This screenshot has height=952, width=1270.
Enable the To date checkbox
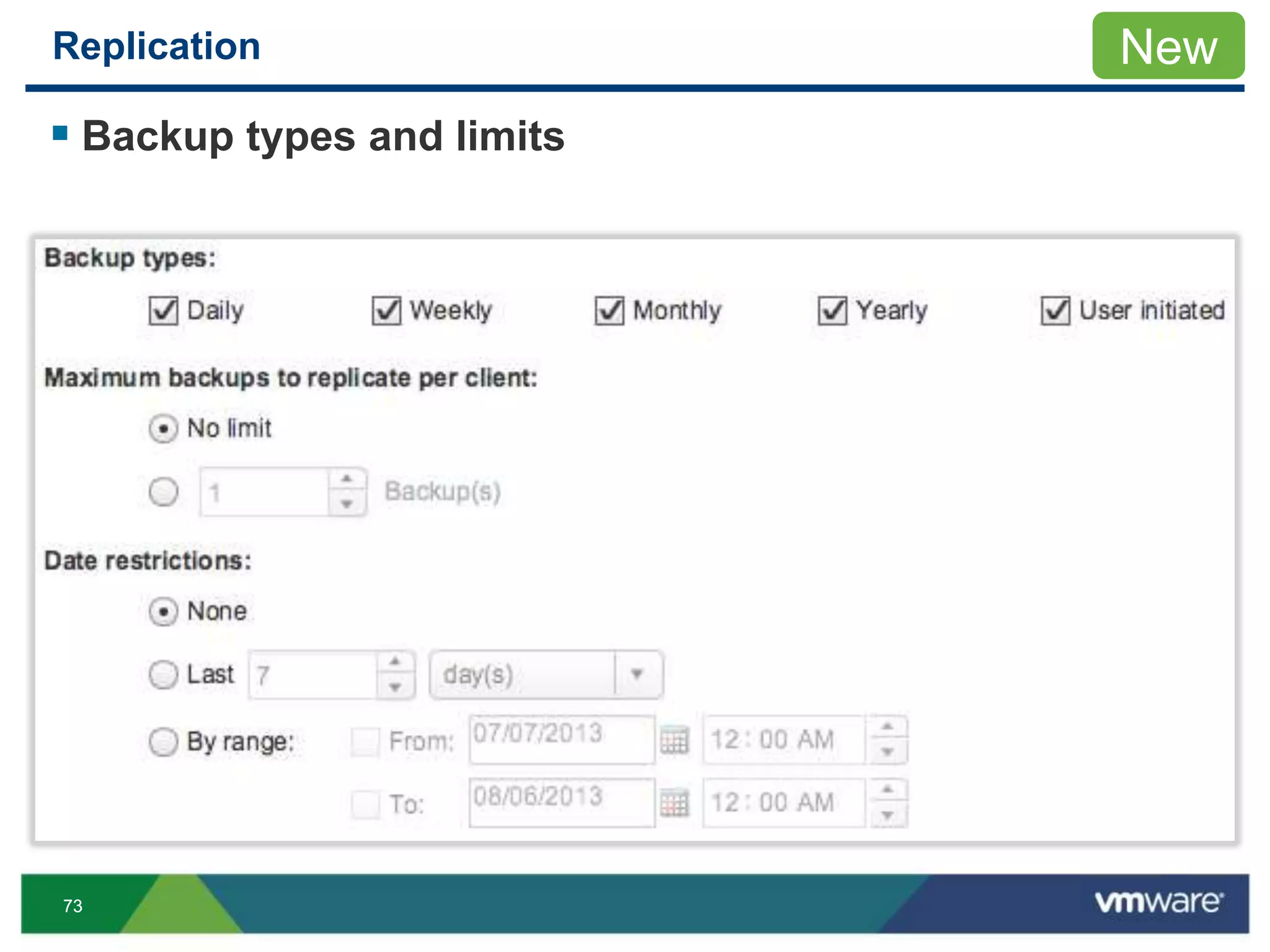[x=365, y=804]
